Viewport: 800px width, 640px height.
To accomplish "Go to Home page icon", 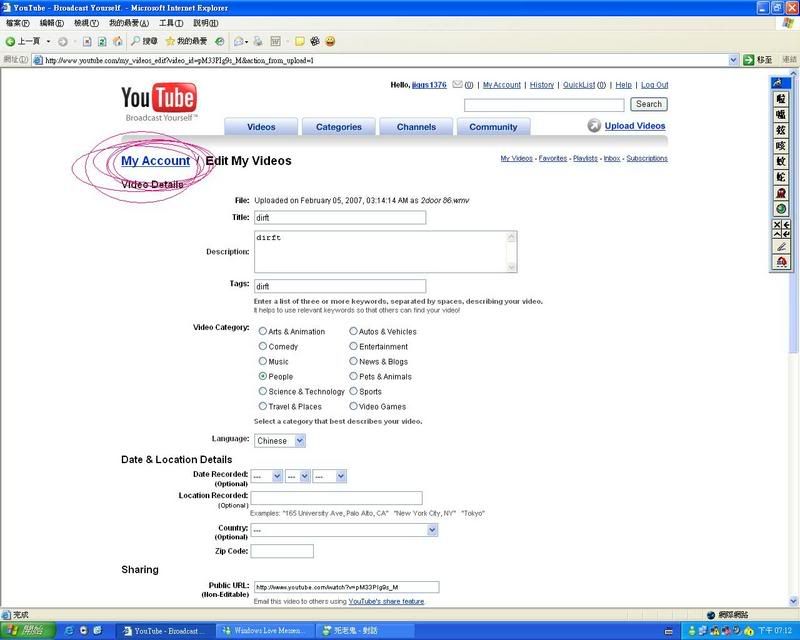I will (117, 41).
